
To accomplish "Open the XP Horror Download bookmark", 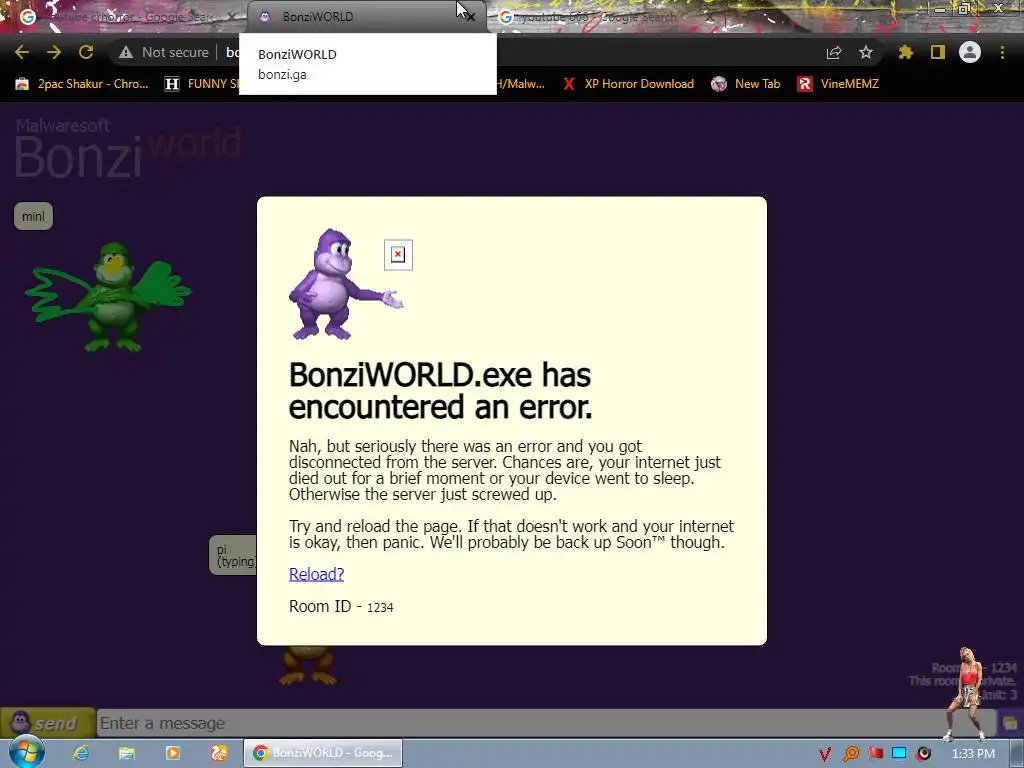I will click(x=628, y=84).
